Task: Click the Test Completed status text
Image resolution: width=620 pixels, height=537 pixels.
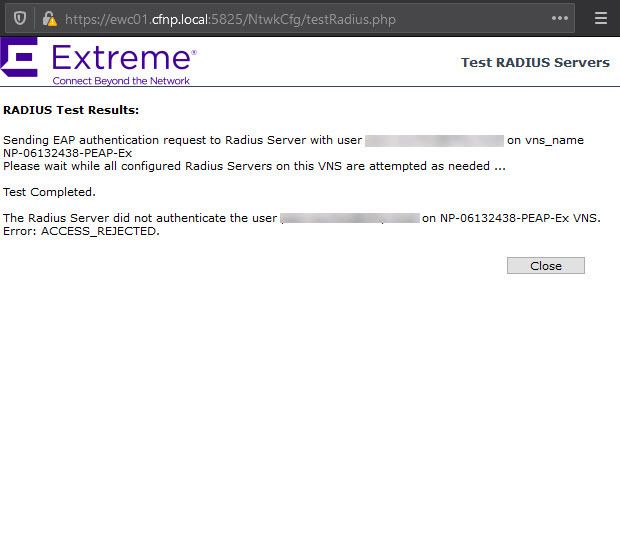Action: pos(50,192)
